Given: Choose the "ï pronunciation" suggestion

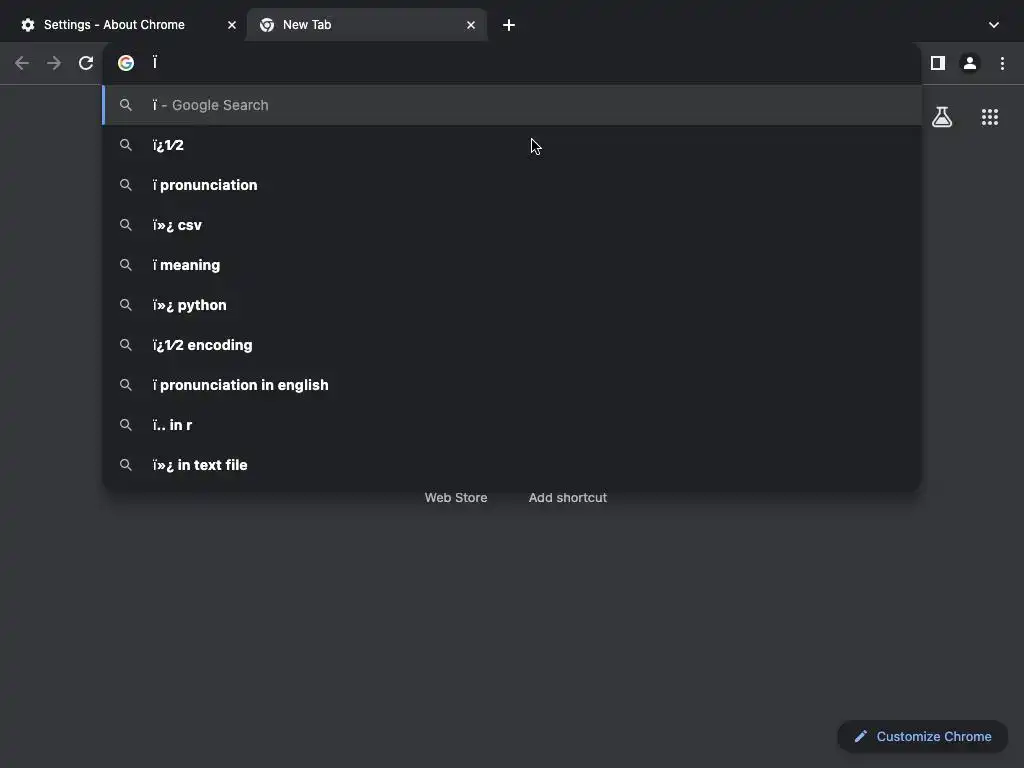Looking at the screenshot, I should click(205, 185).
